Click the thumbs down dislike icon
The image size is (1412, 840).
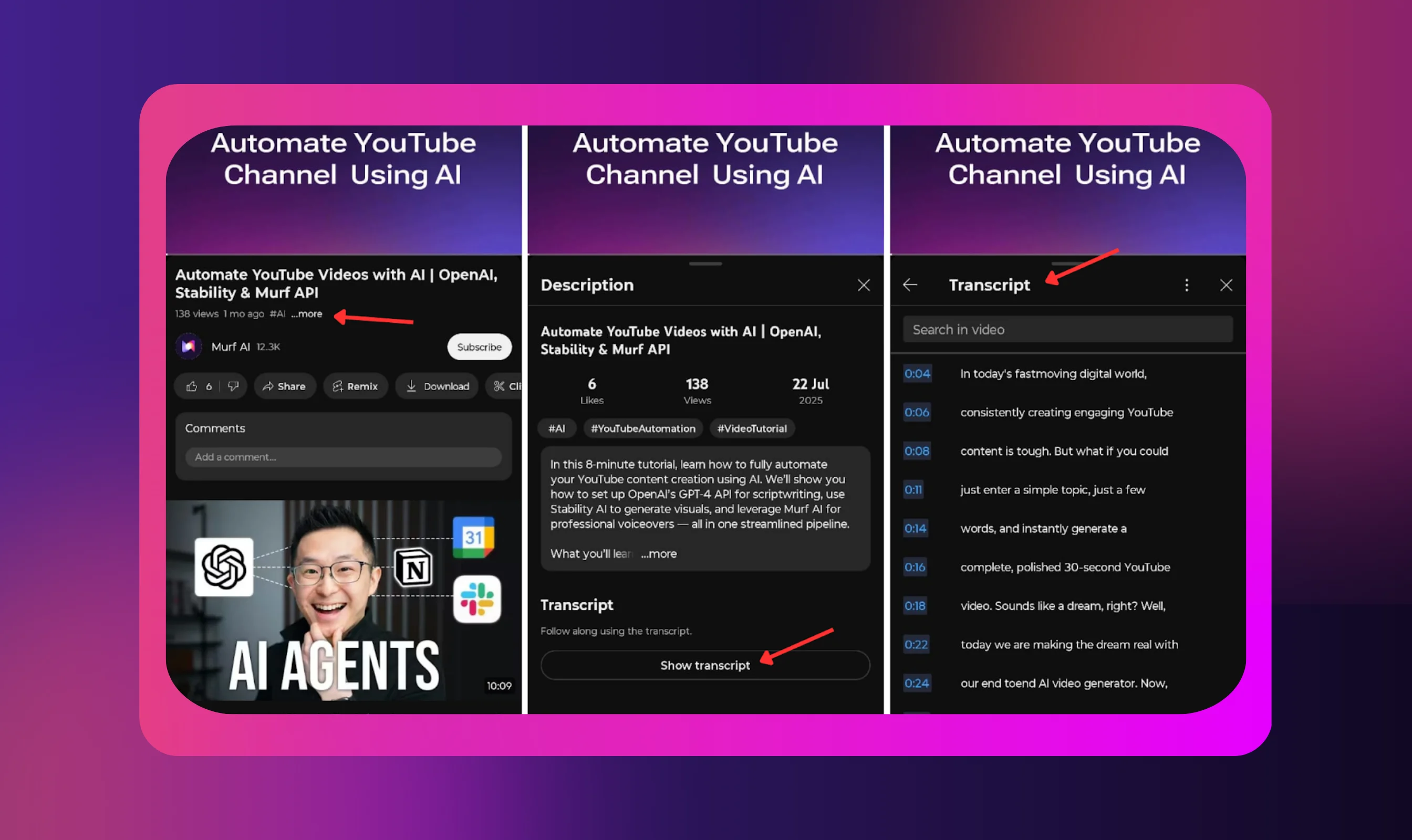pos(233,386)
